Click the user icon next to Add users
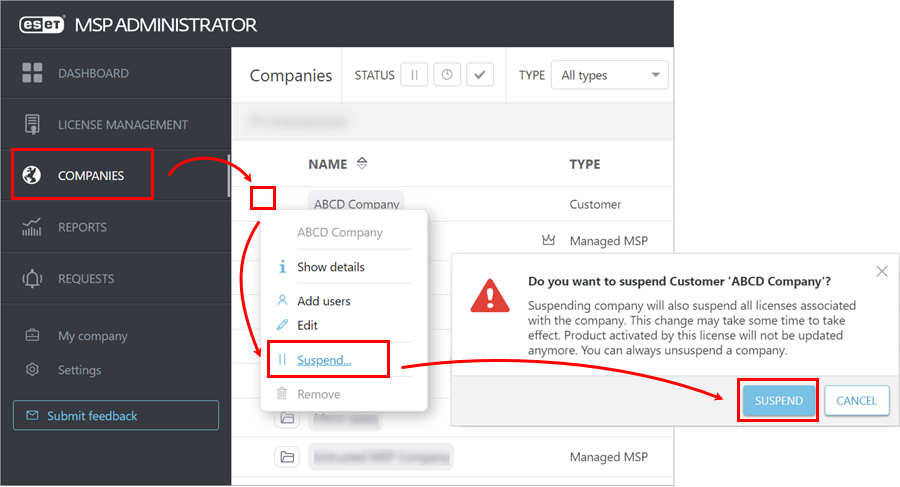The width and height of the screenshot is (900, 487). (x=282, y=300)
